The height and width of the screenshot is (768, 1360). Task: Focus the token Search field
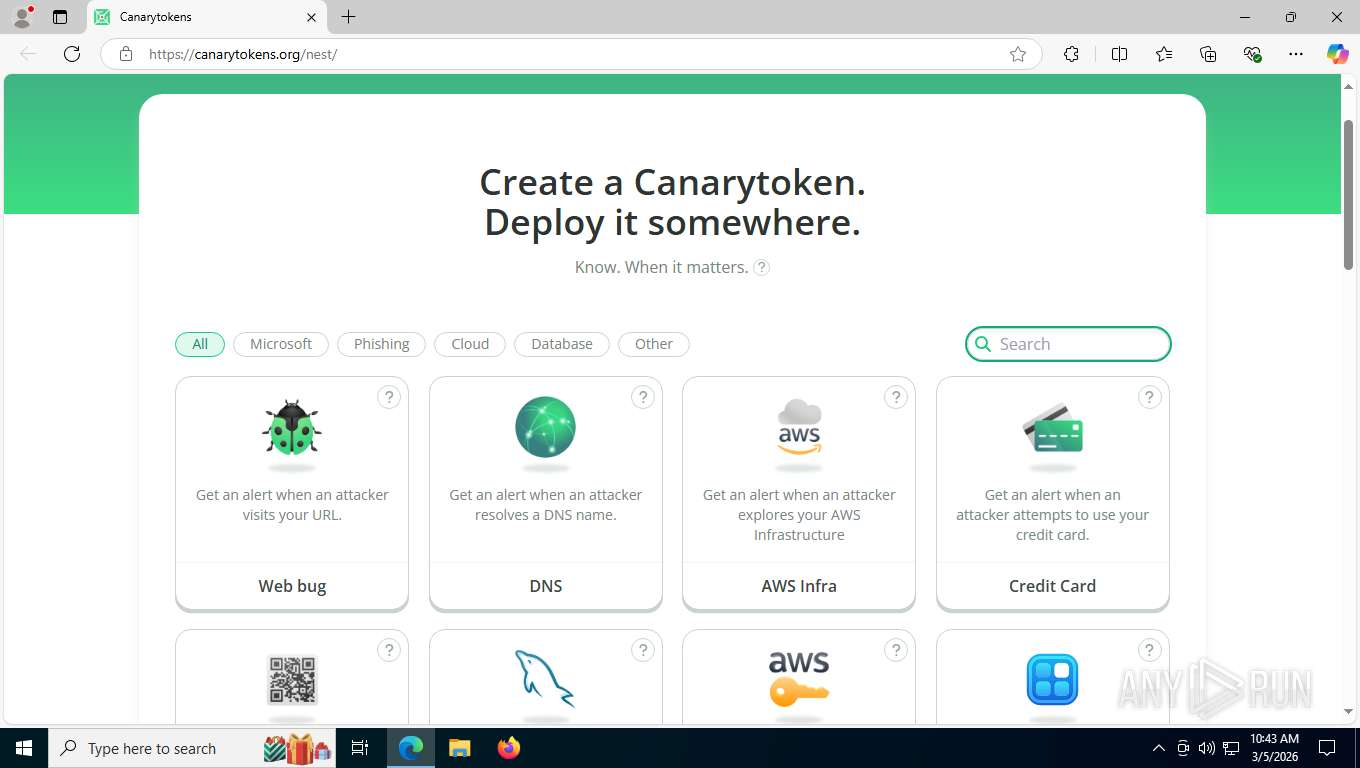coord(1068,344)
